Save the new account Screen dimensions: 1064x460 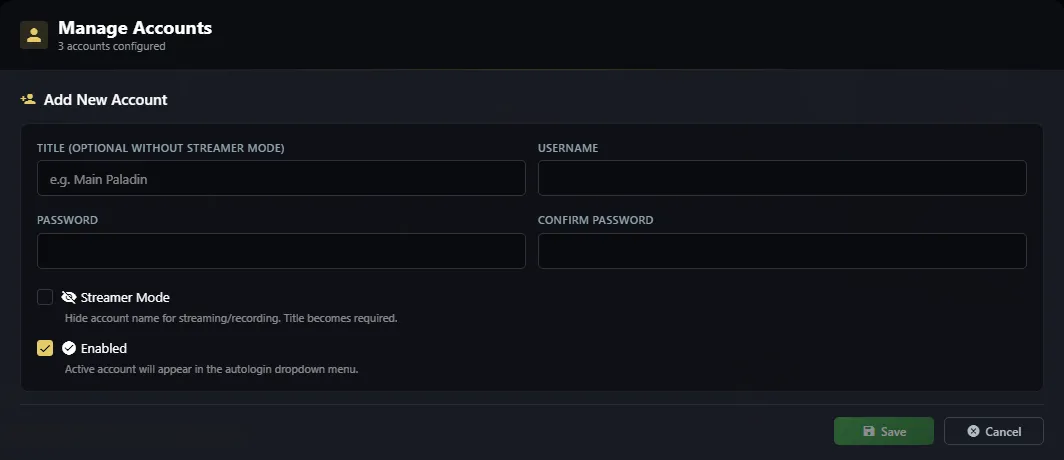tap(884, 432)
